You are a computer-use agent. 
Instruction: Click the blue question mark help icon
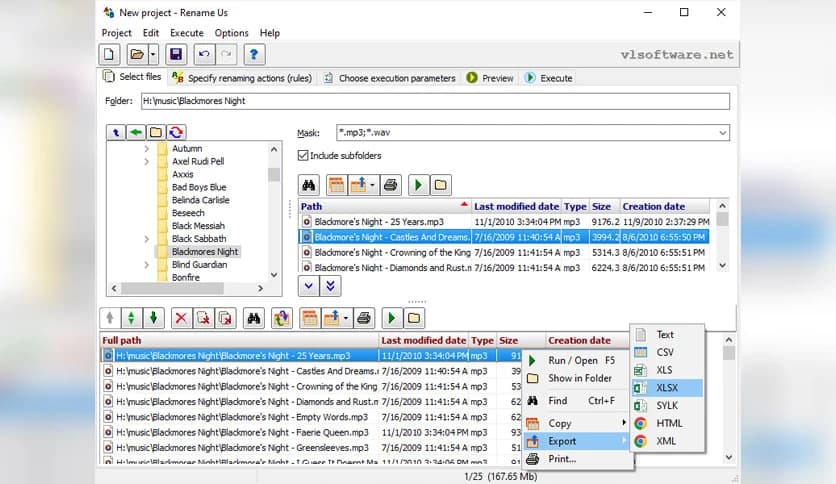click(x=254, y=54)
